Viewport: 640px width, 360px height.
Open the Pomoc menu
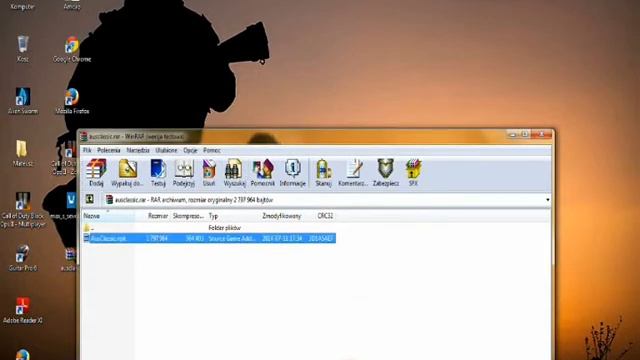click(212, 150)
